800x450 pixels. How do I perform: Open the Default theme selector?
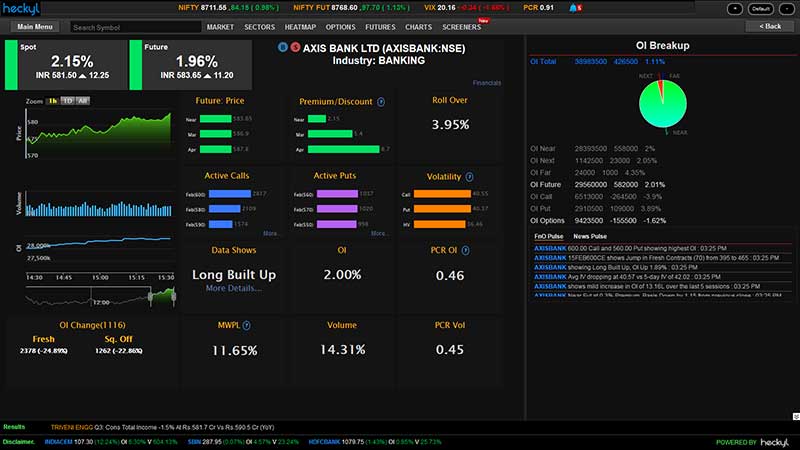click(x=760, y=8)
